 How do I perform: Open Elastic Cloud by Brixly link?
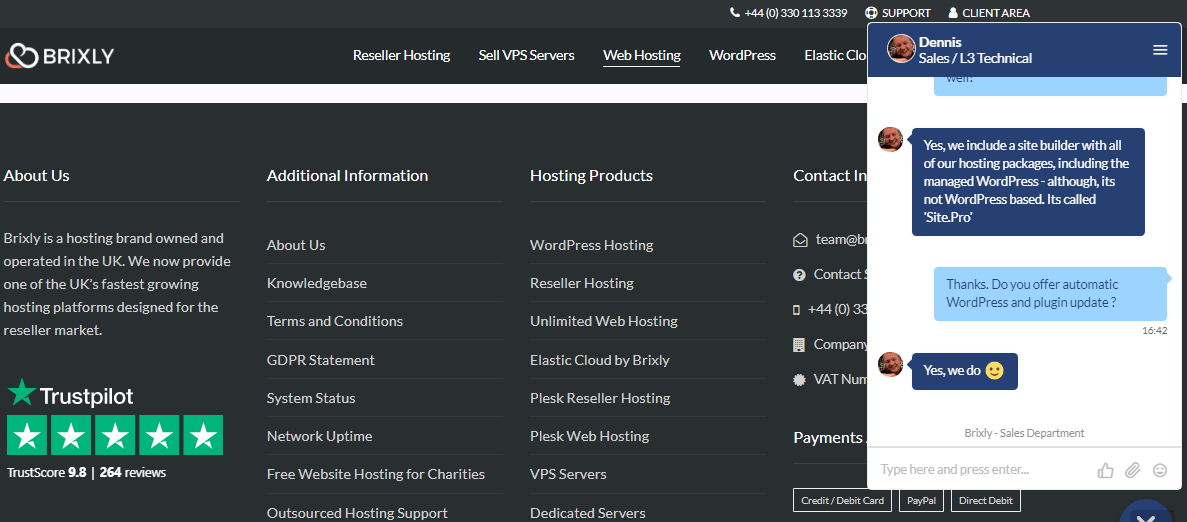tap(600, 360)
